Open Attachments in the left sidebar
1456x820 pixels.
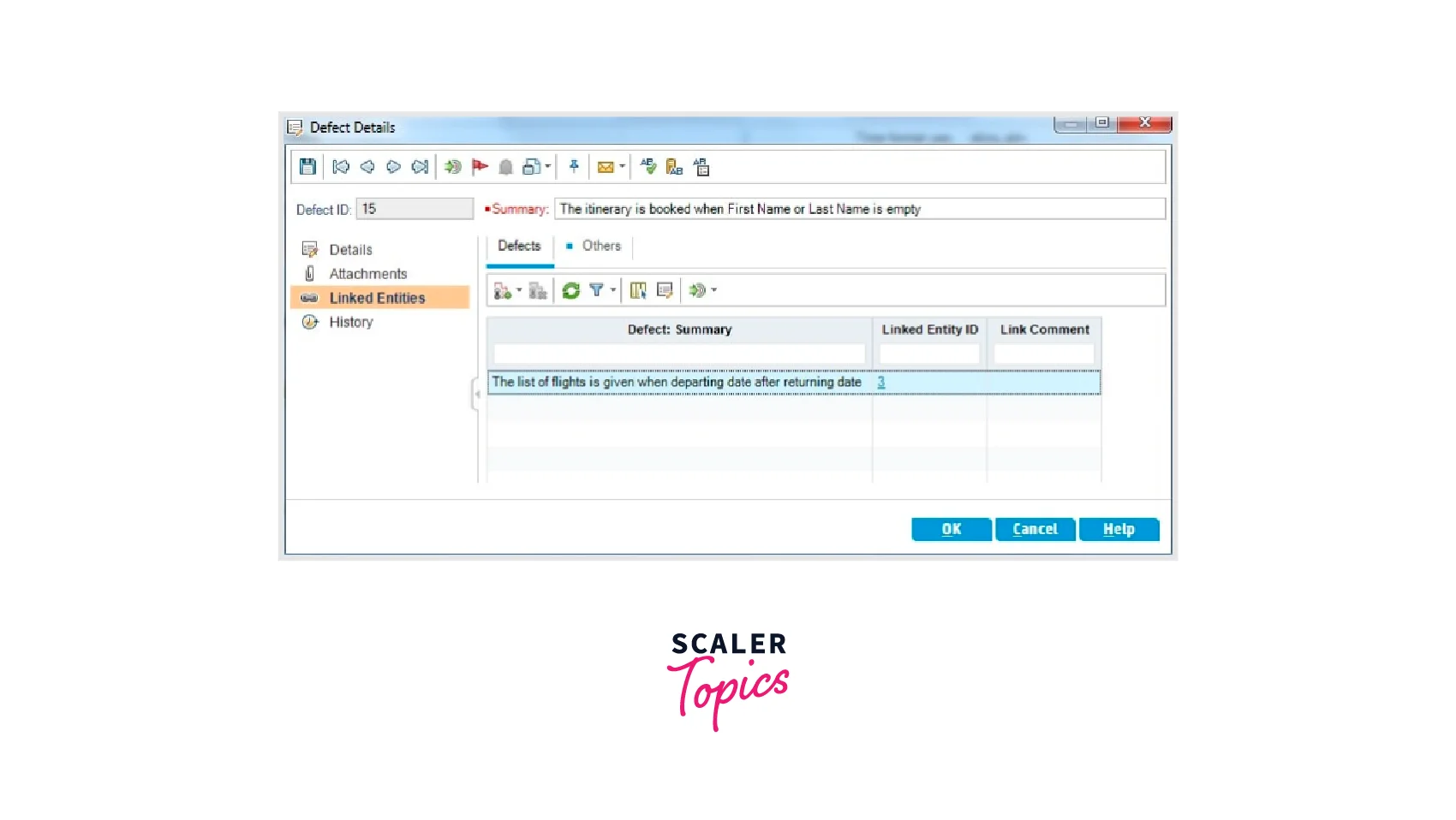(x=367, y=274)
